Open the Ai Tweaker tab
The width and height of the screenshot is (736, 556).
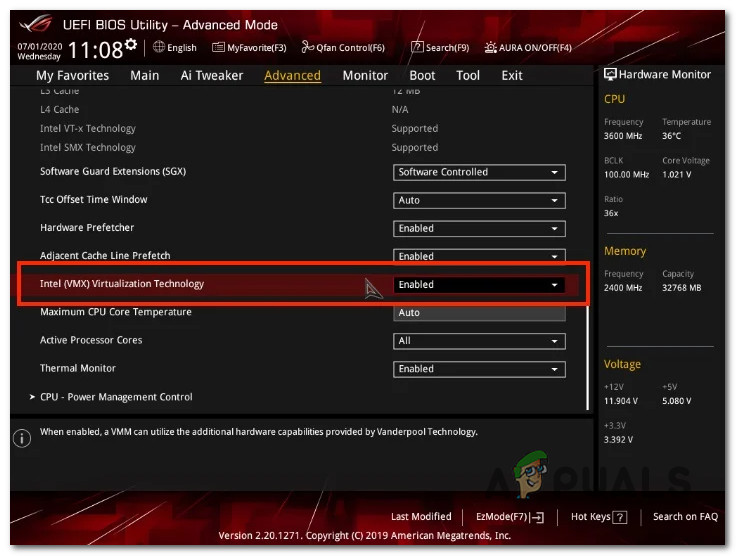pos(212,76)
